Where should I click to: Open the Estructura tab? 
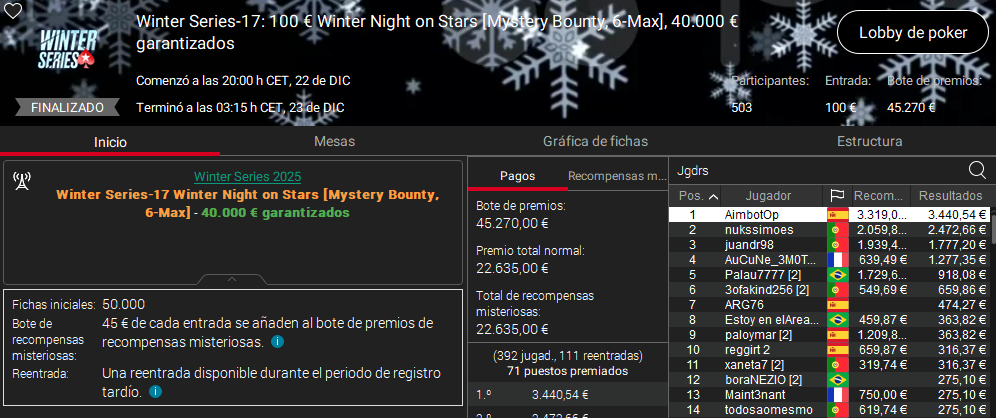(871, 142)
